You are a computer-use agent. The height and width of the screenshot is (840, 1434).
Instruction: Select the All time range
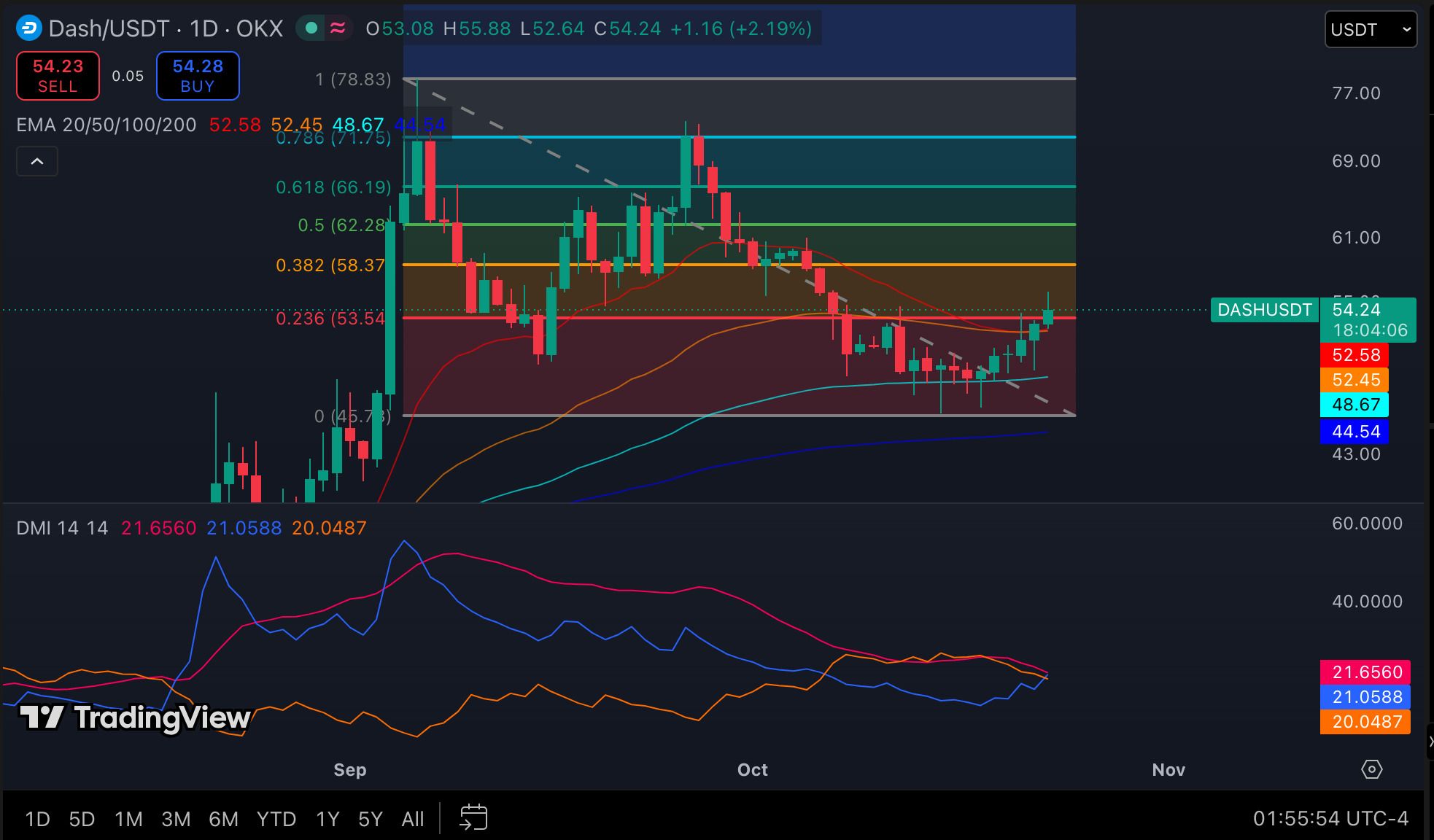click(413, 819)
